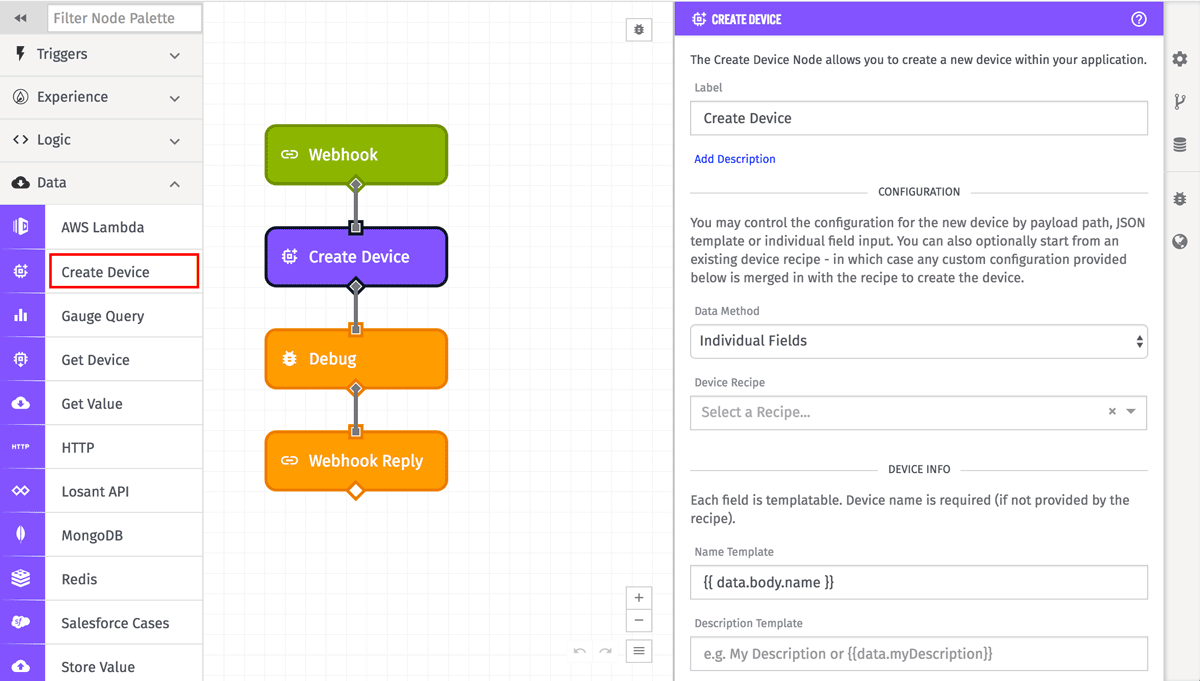Open debug bug icon in right sidebar

click(1180, 199)
